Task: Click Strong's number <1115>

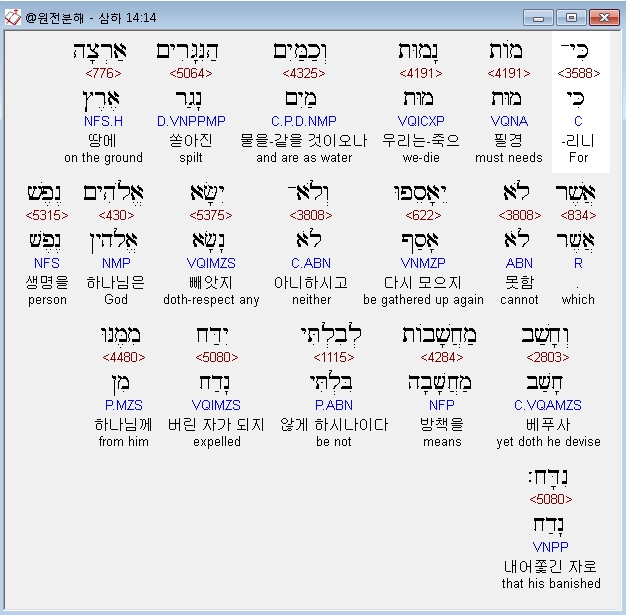Action: coord(334,357)
